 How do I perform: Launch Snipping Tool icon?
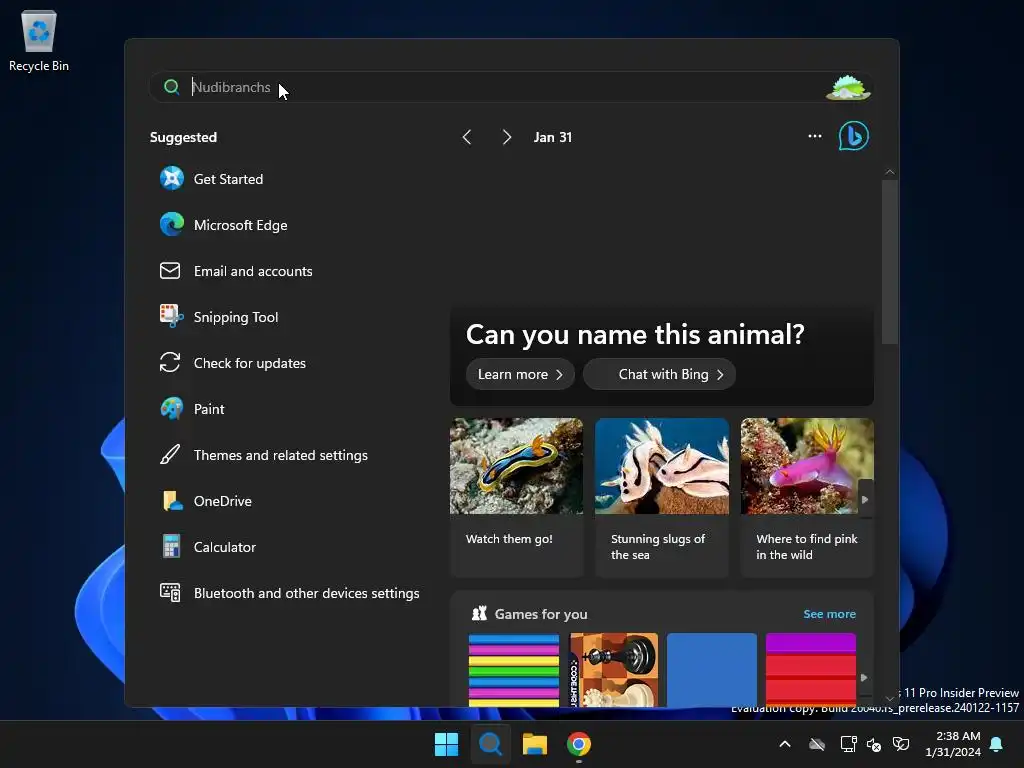click(172, 316)
